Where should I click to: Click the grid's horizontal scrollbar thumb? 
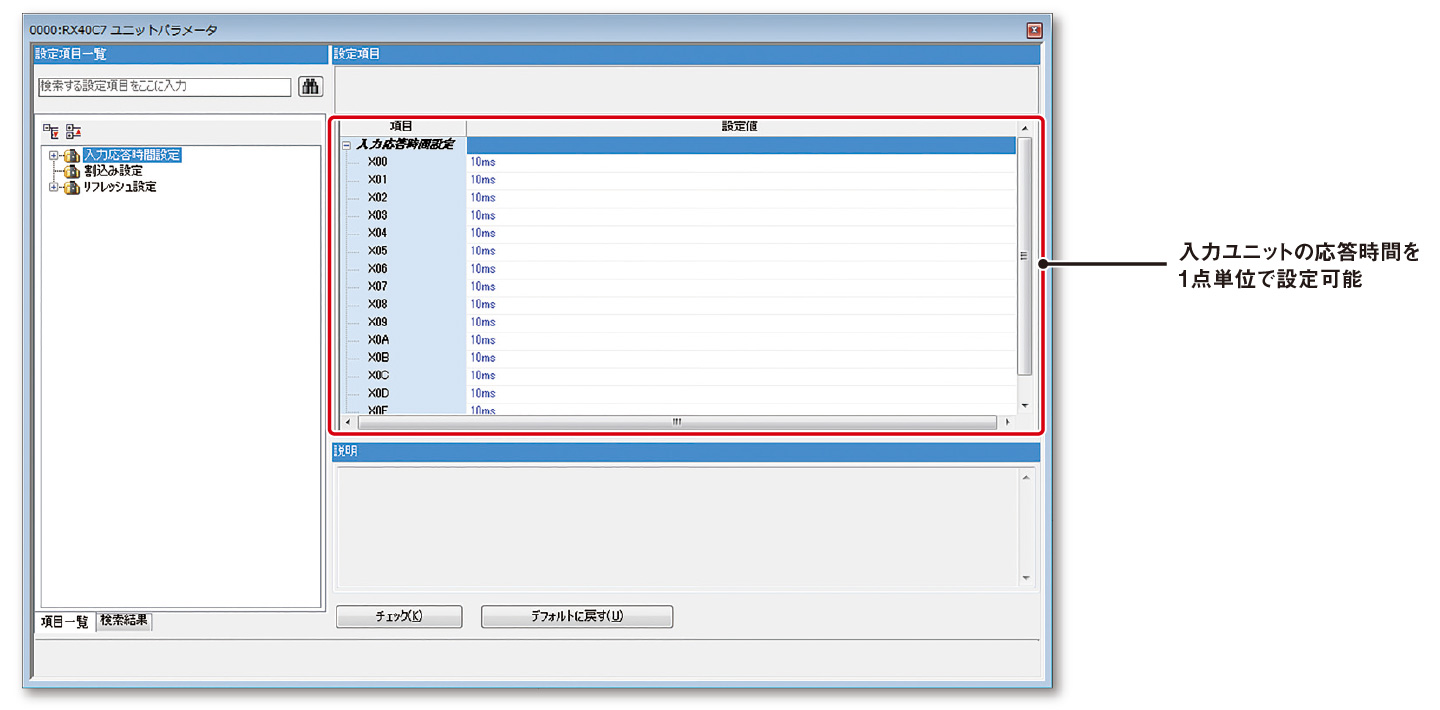675,422
